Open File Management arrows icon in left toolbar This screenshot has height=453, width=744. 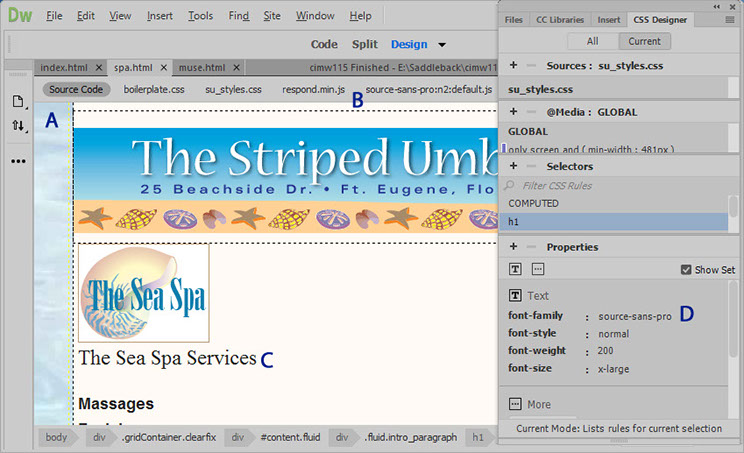pos(18,127)
